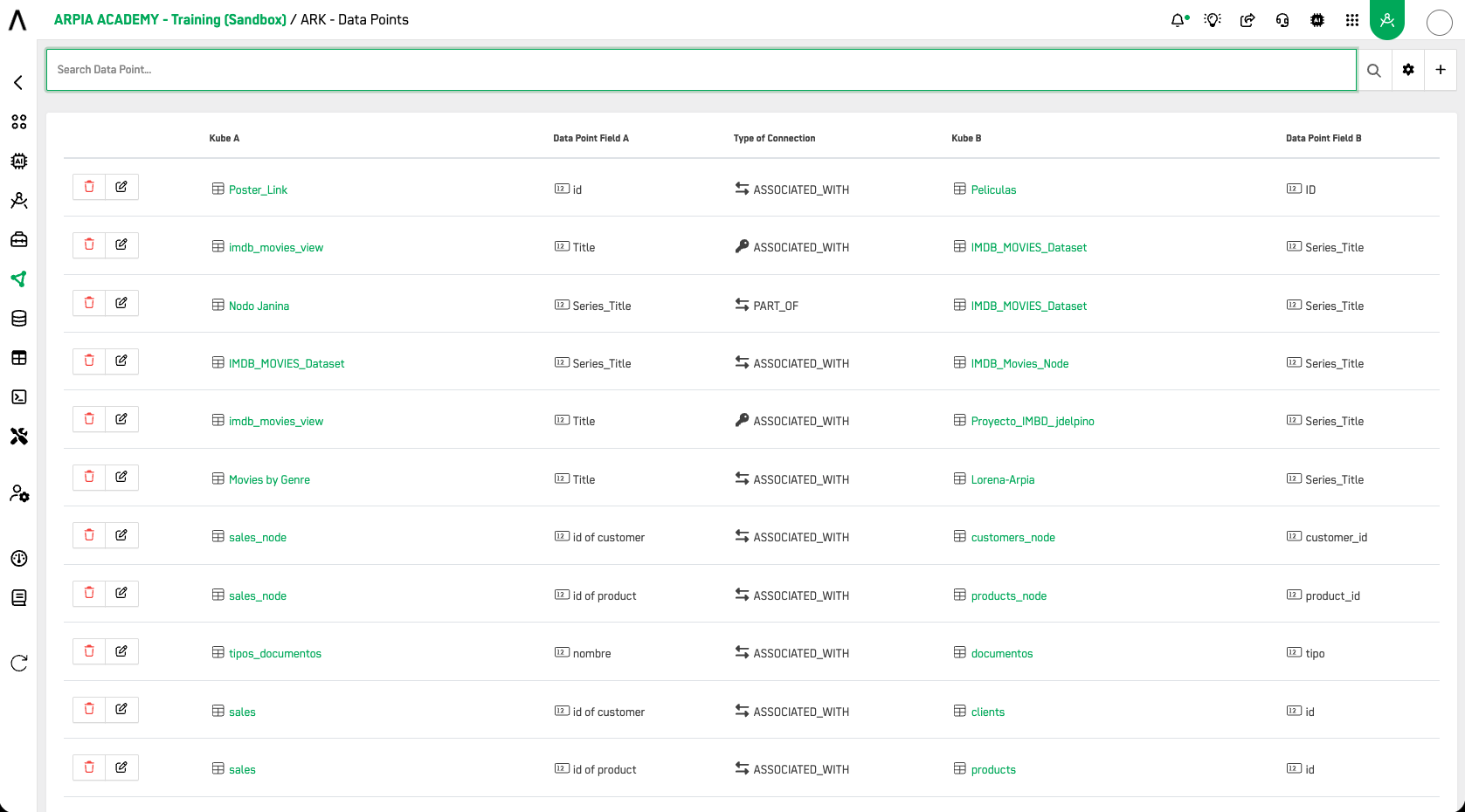
Task: Delete the Poster_Link data point row
Action: (x=89, y=187)
